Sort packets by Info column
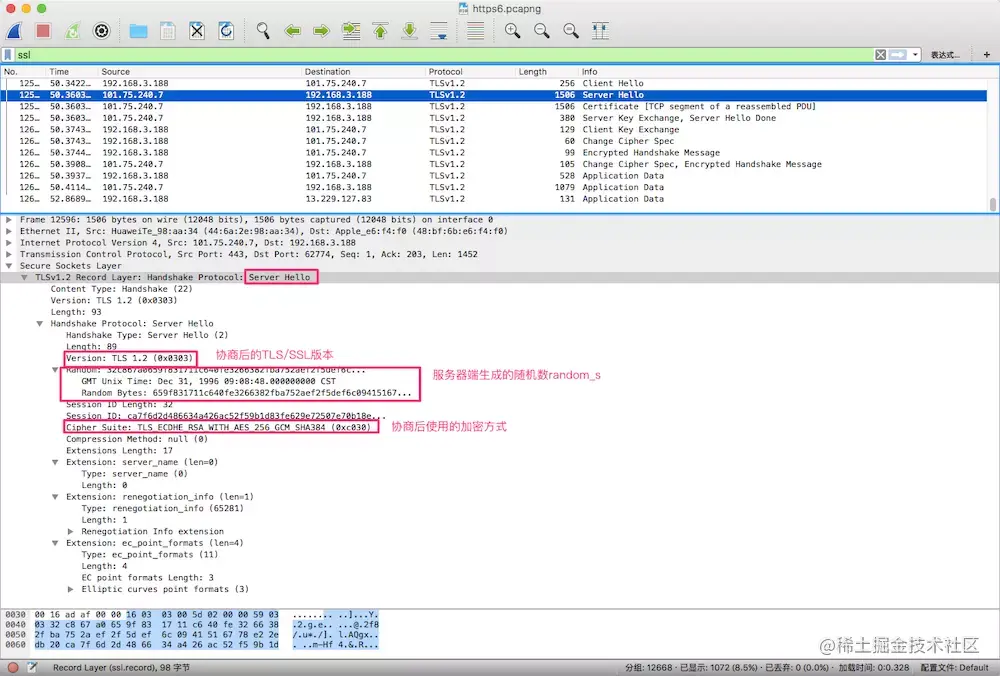 tap(783, 71)
